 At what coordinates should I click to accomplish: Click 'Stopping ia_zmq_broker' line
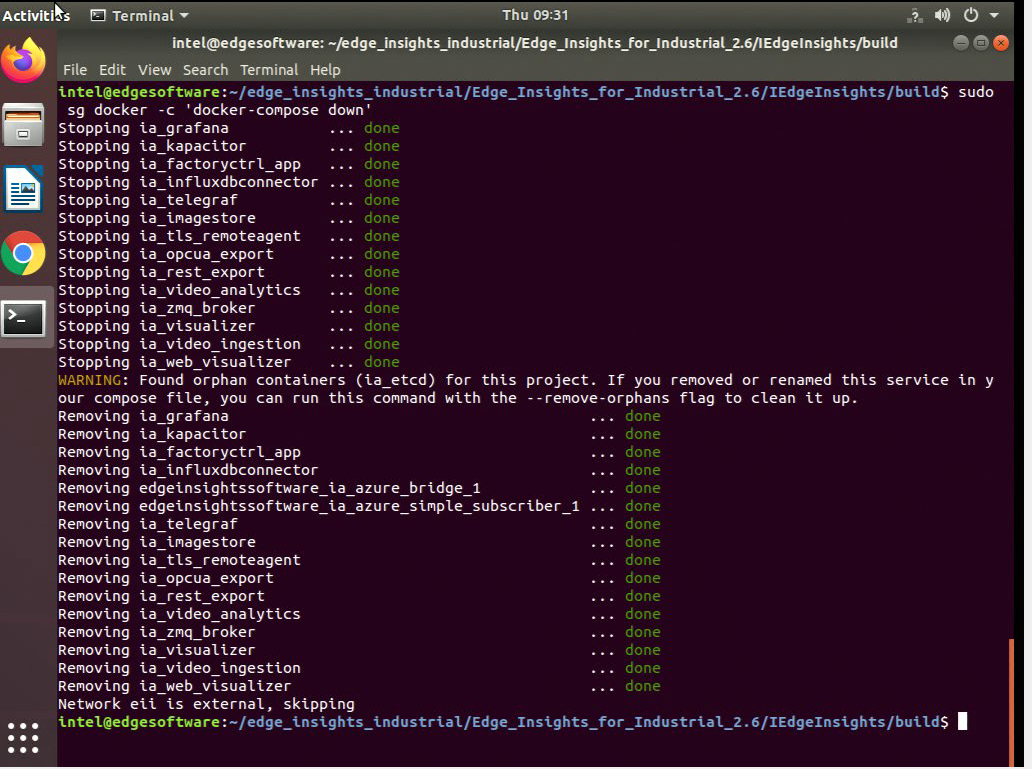pos(228,308)
